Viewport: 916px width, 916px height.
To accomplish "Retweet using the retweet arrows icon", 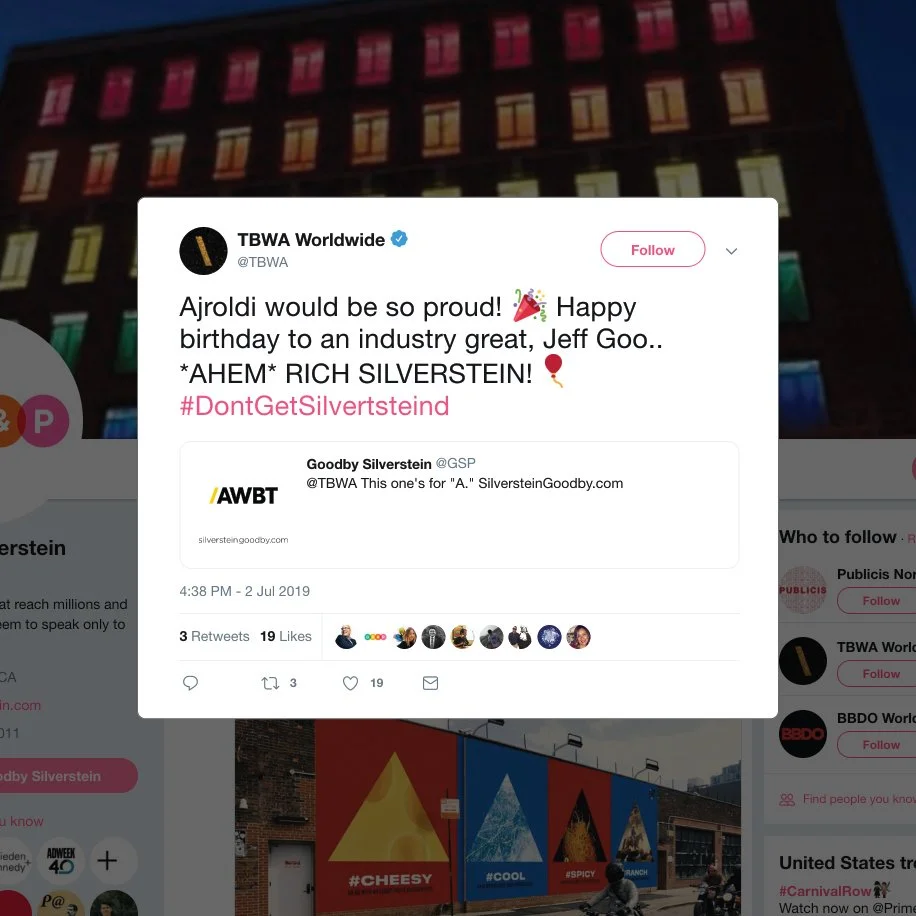I will [270, 683].
